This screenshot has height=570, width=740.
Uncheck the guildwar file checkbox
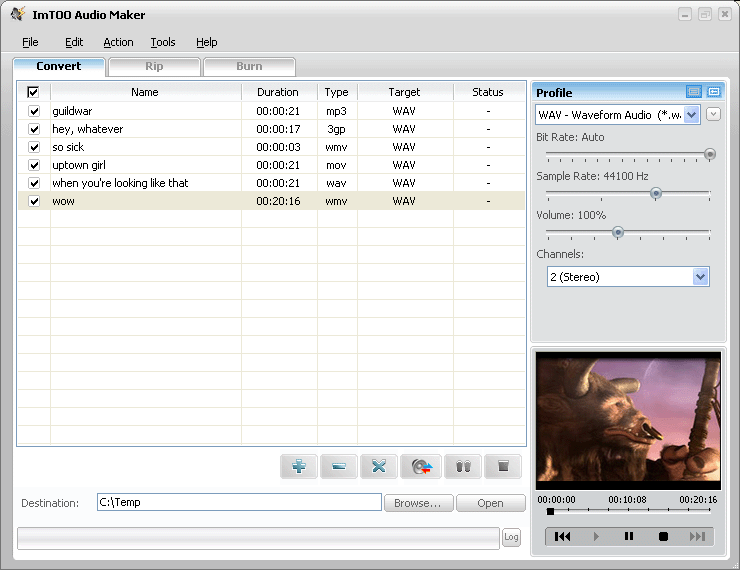34,111
